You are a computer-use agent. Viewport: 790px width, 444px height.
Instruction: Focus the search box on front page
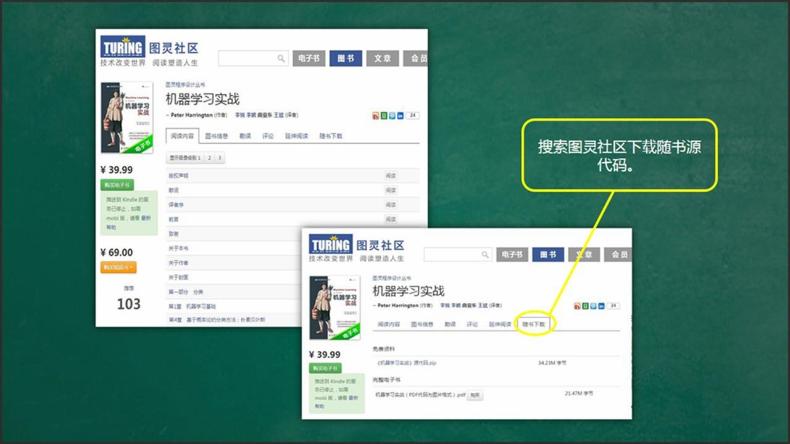457,255
